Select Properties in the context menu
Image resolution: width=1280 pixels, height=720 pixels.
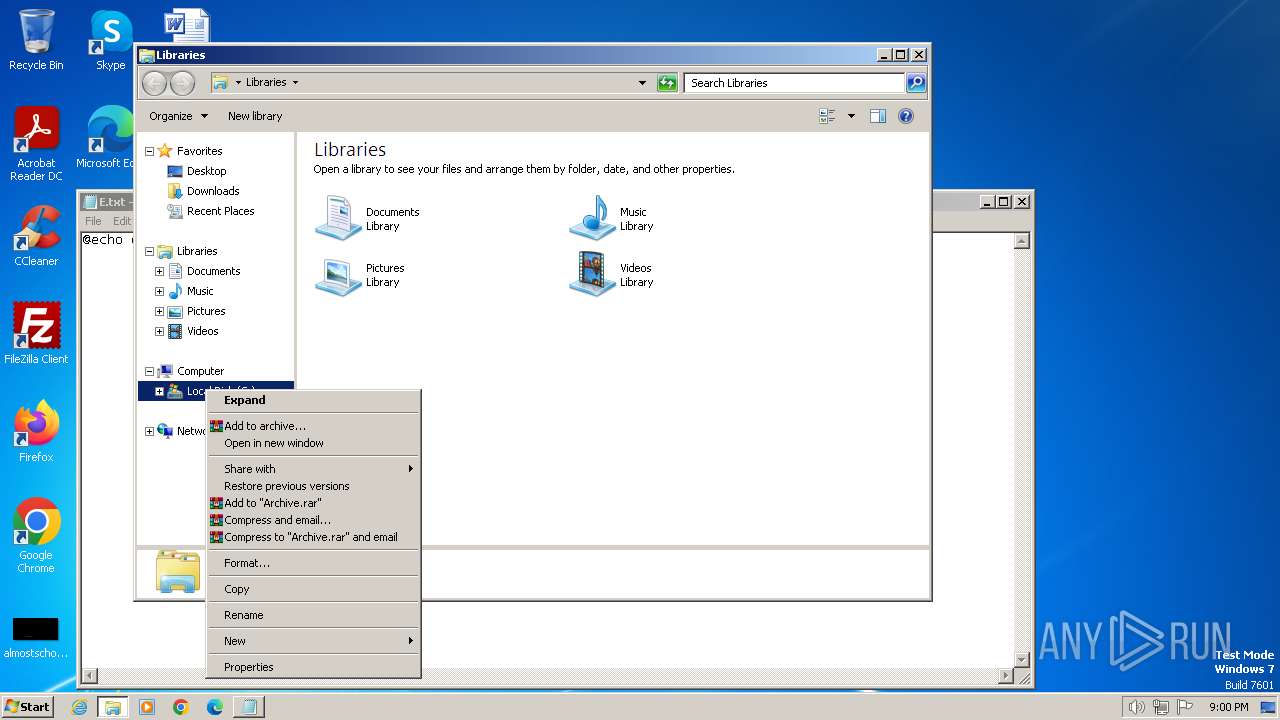coord(313,667)
